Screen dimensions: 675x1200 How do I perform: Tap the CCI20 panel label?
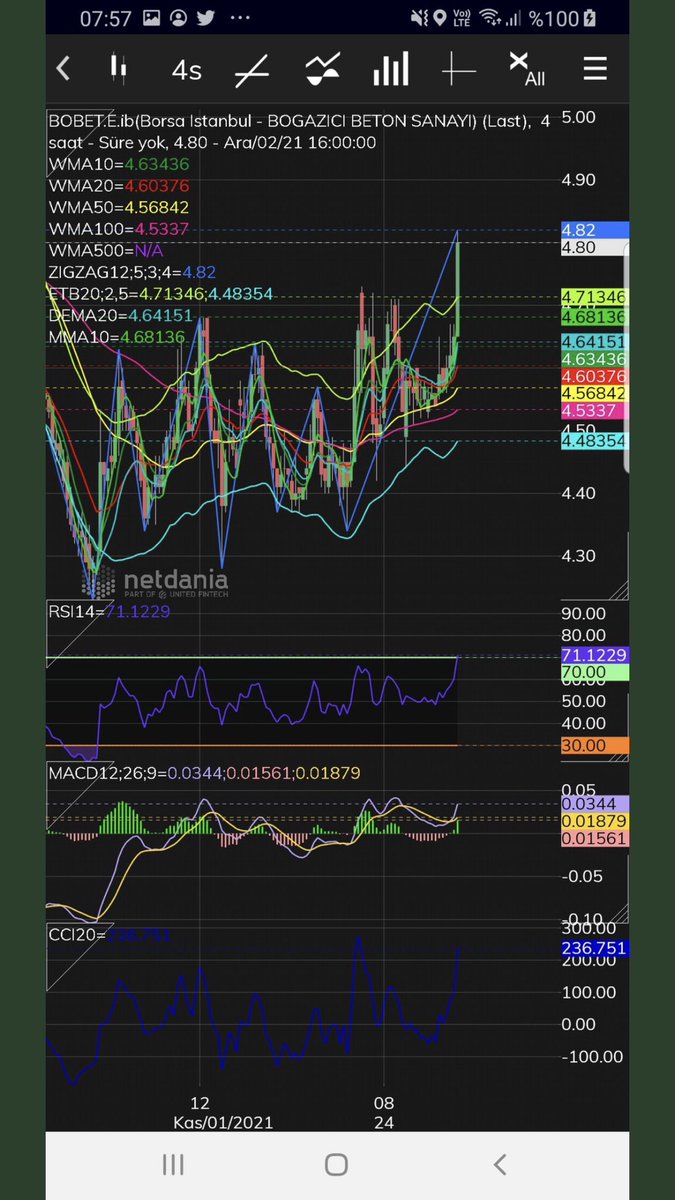pos(110,935)
